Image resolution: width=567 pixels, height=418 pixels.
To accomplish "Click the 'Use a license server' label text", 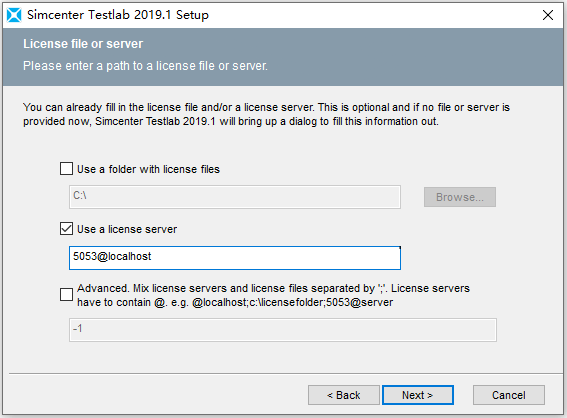I will point(127,229).
